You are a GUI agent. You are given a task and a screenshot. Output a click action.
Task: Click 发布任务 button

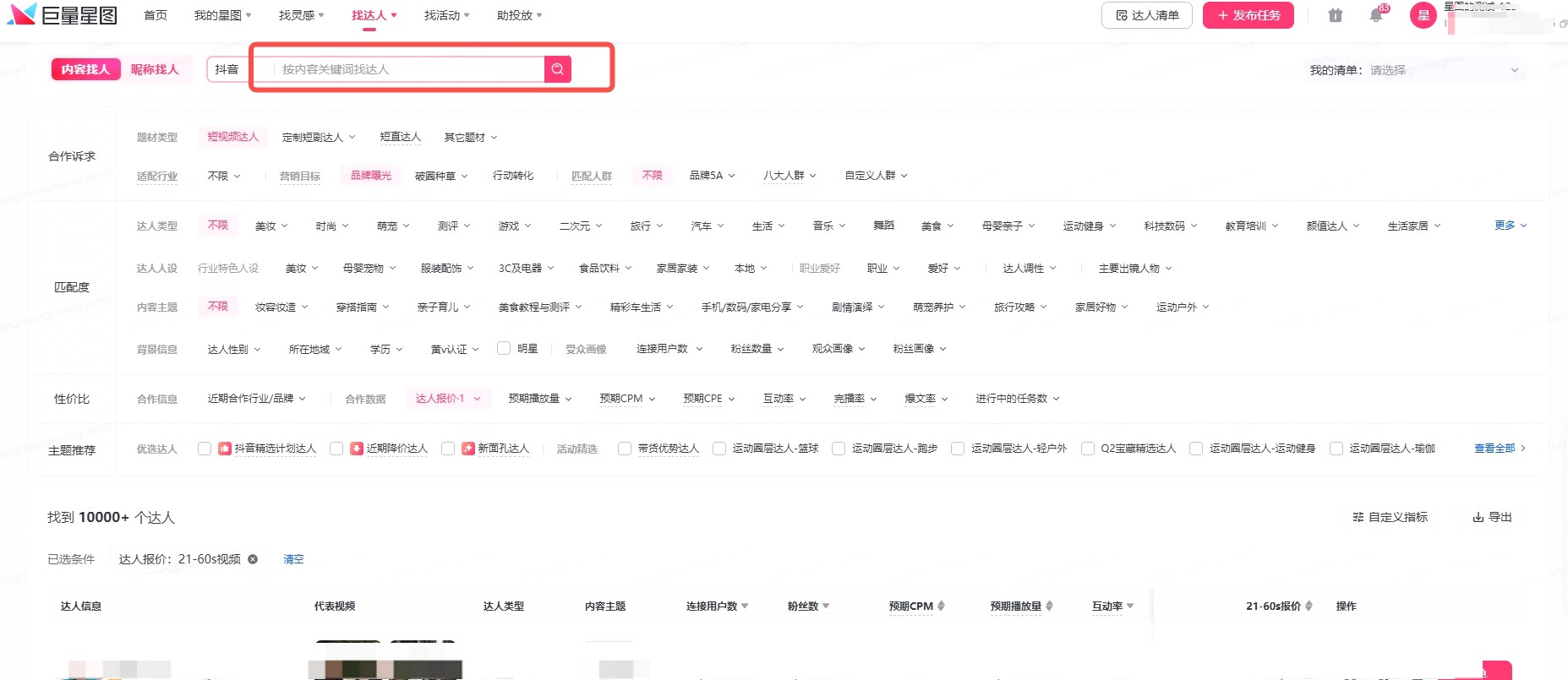[x=1248, y=15]
